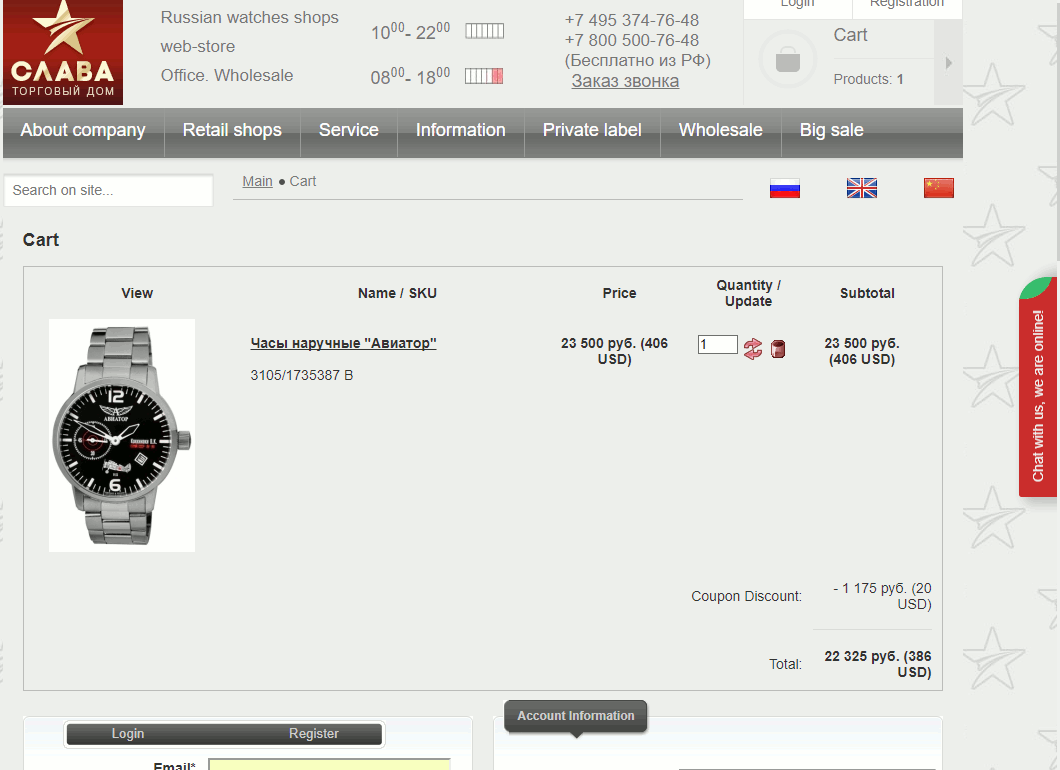1060x770 pixels.
Task: Click the Email input field
Action: tap(329, 765)
